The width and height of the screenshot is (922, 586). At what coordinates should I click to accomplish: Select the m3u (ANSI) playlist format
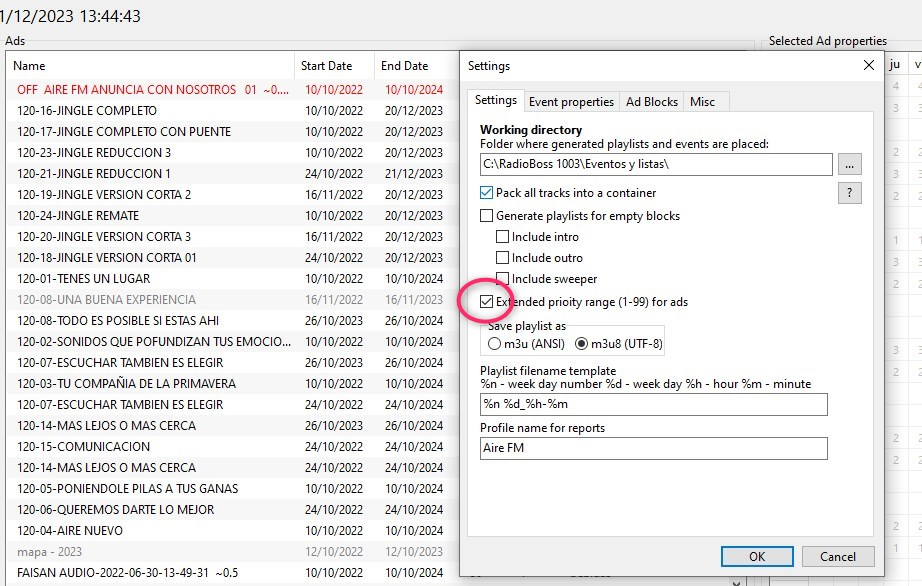point(495,344)
